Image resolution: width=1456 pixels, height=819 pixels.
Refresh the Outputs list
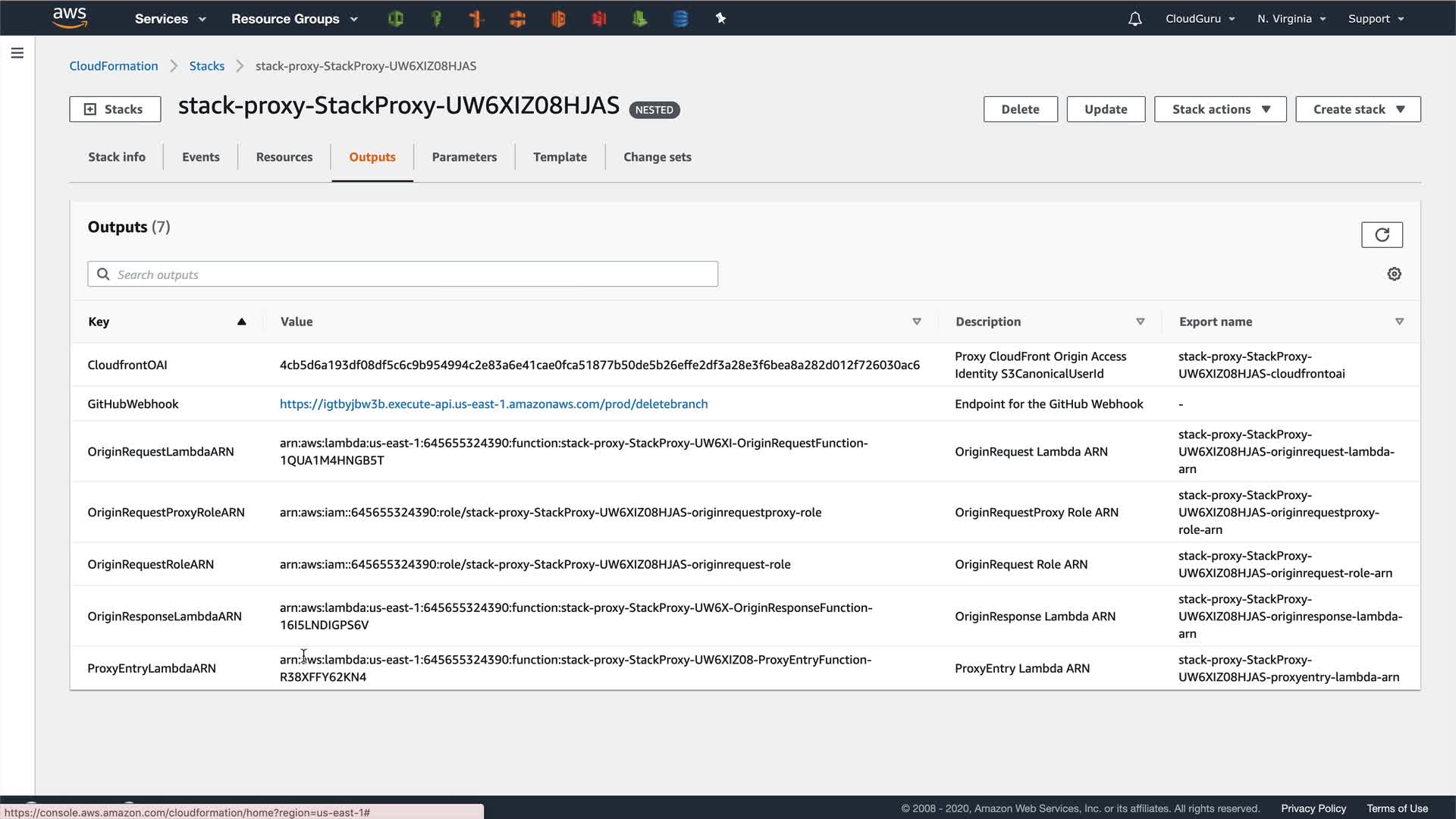click(x=1382, y=235)
